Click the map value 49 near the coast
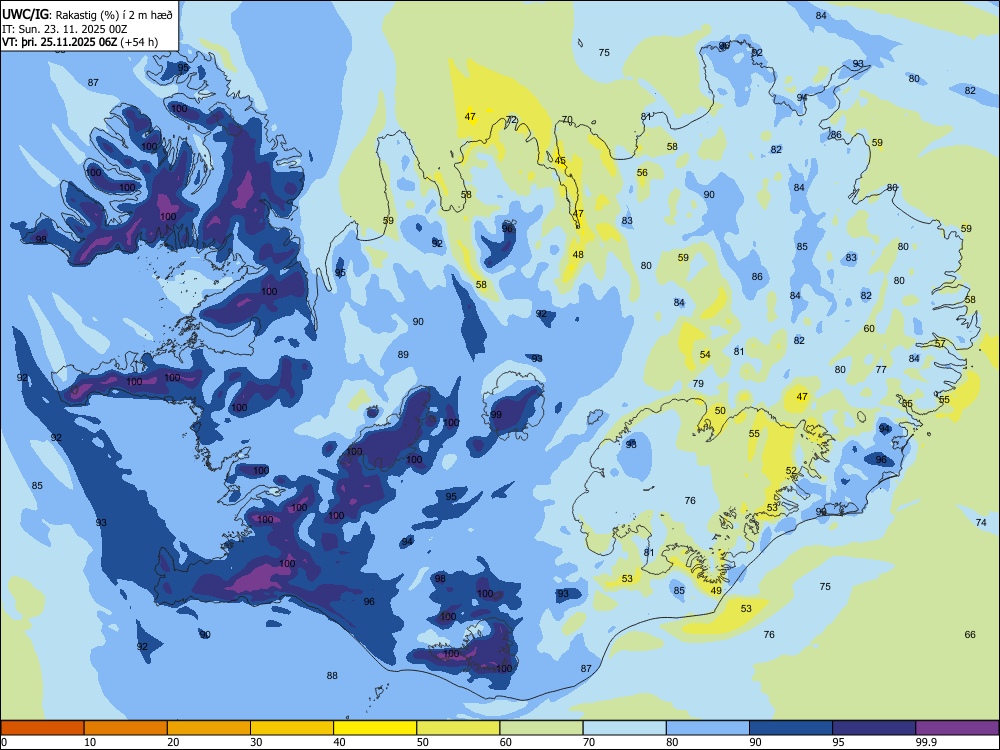Viewport: 1000px width, 750px height. click(716, 591)
